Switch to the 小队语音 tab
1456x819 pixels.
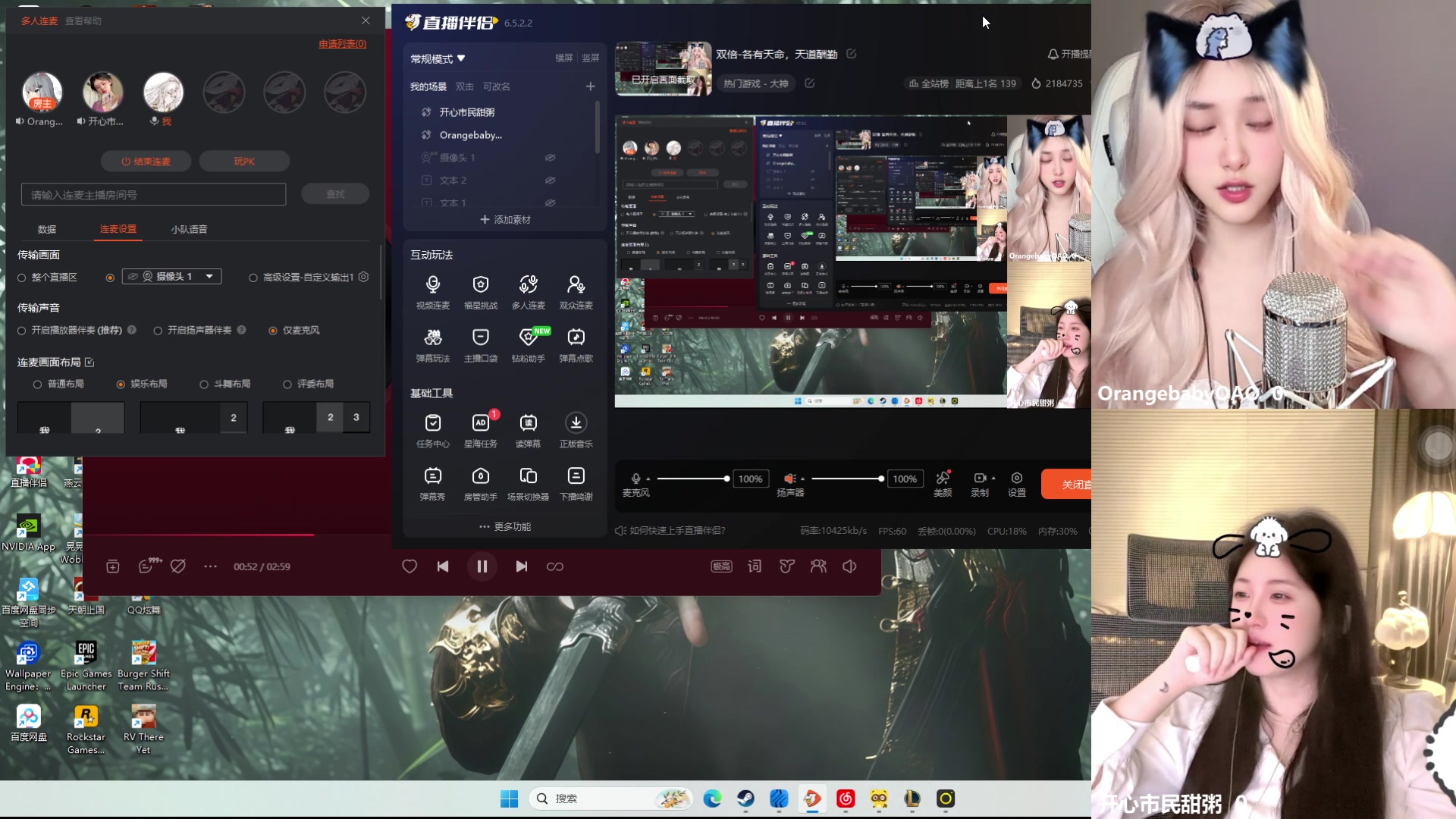(x=189, y=229)
